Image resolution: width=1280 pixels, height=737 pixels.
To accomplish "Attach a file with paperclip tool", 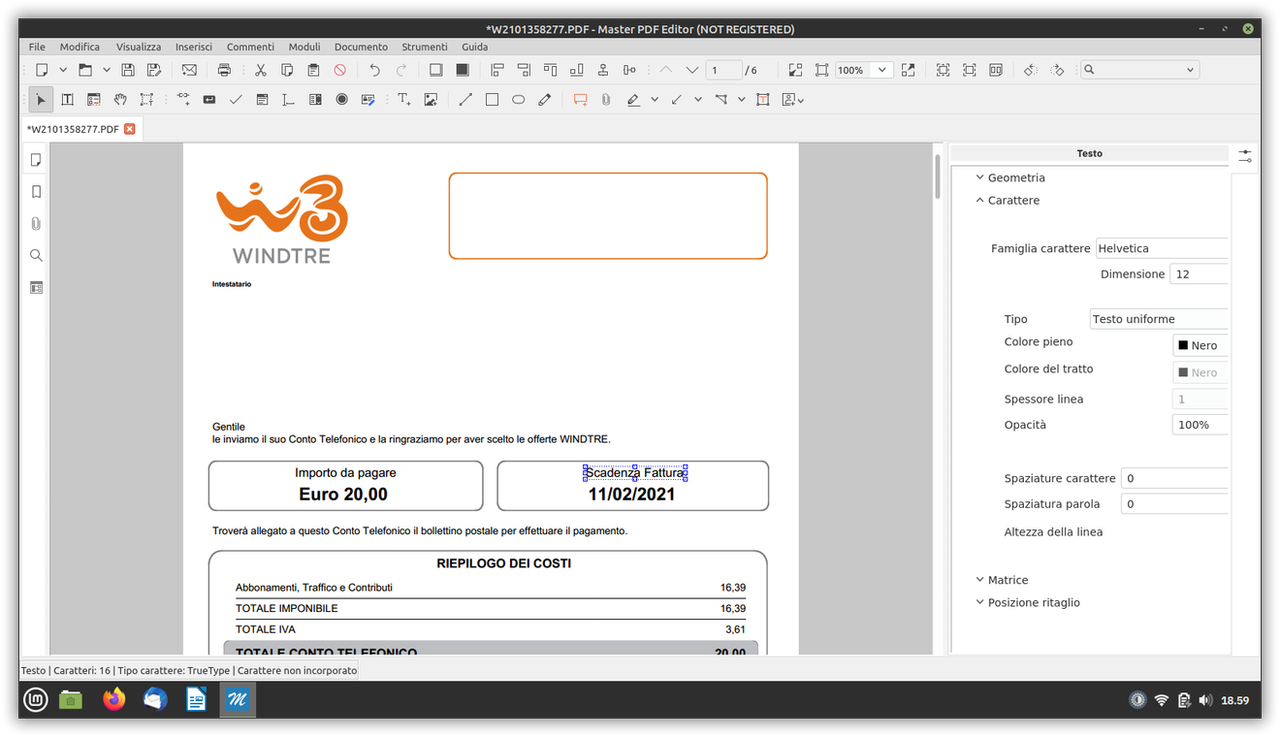I will click(606, 99).
